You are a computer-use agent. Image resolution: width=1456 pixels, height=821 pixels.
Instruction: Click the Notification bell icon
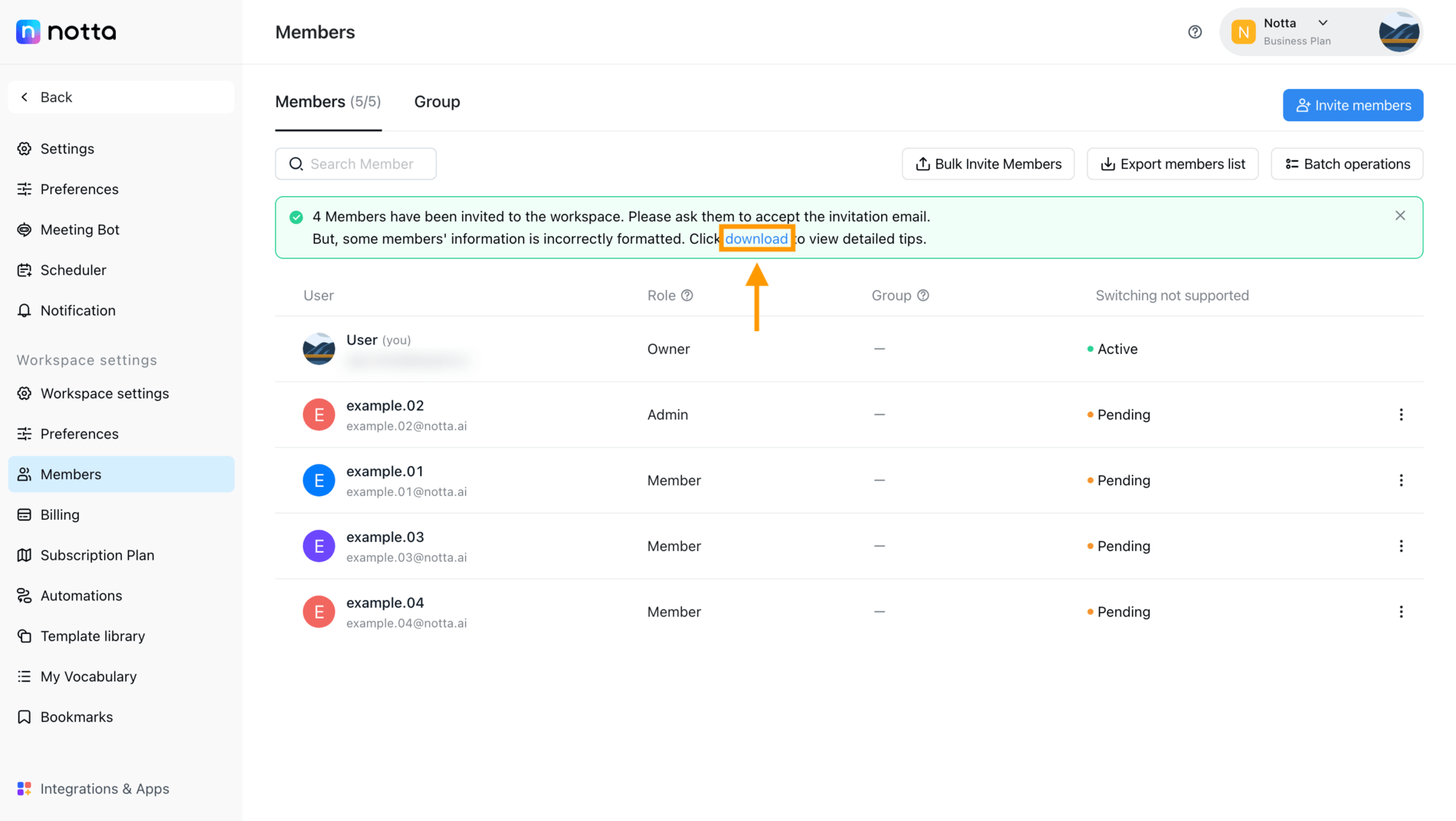point(24,310)
